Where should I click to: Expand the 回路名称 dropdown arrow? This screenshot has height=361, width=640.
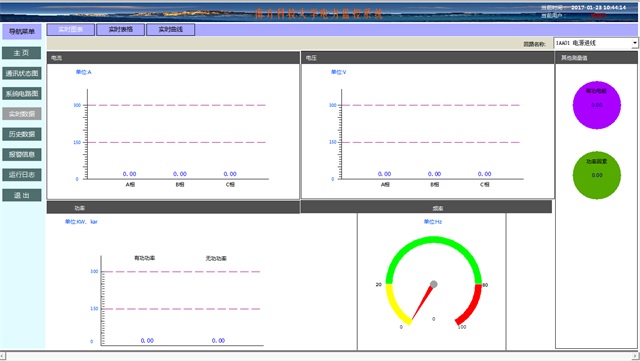(x=635, y=43)
